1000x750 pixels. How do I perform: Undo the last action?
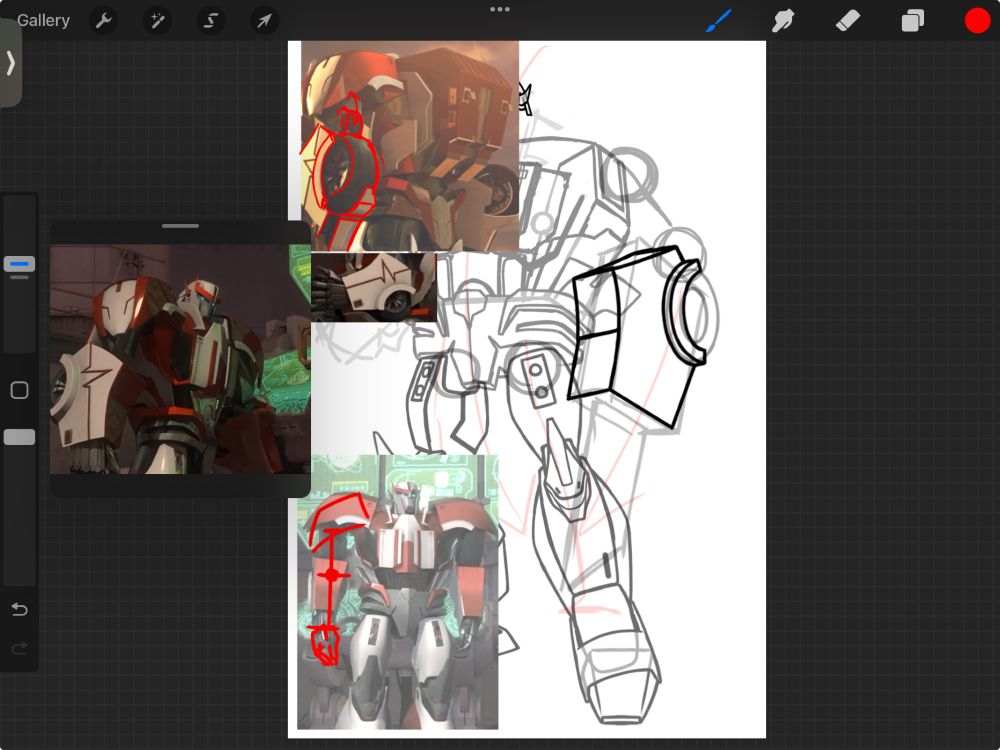tap(19, 610)
